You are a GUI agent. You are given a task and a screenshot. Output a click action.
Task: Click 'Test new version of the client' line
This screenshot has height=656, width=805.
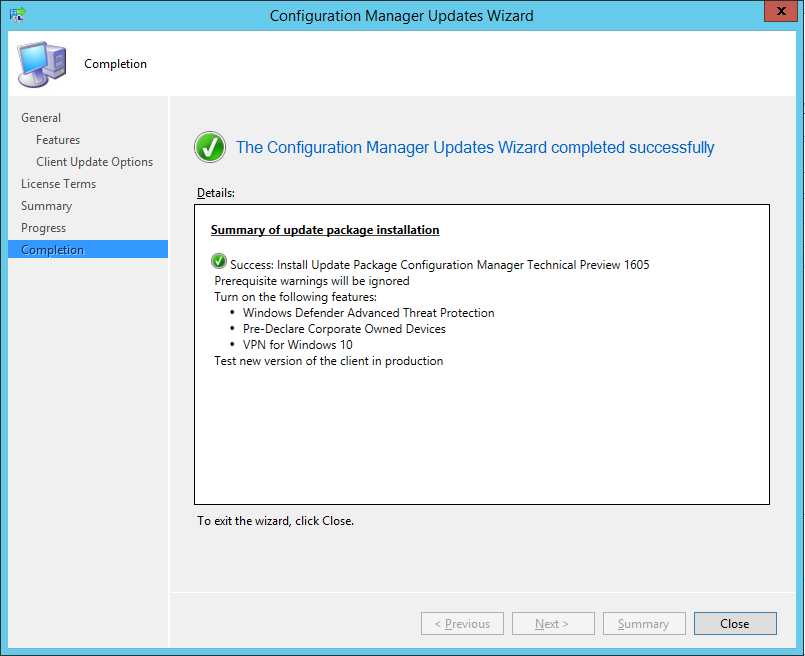(x=329, y=361)
